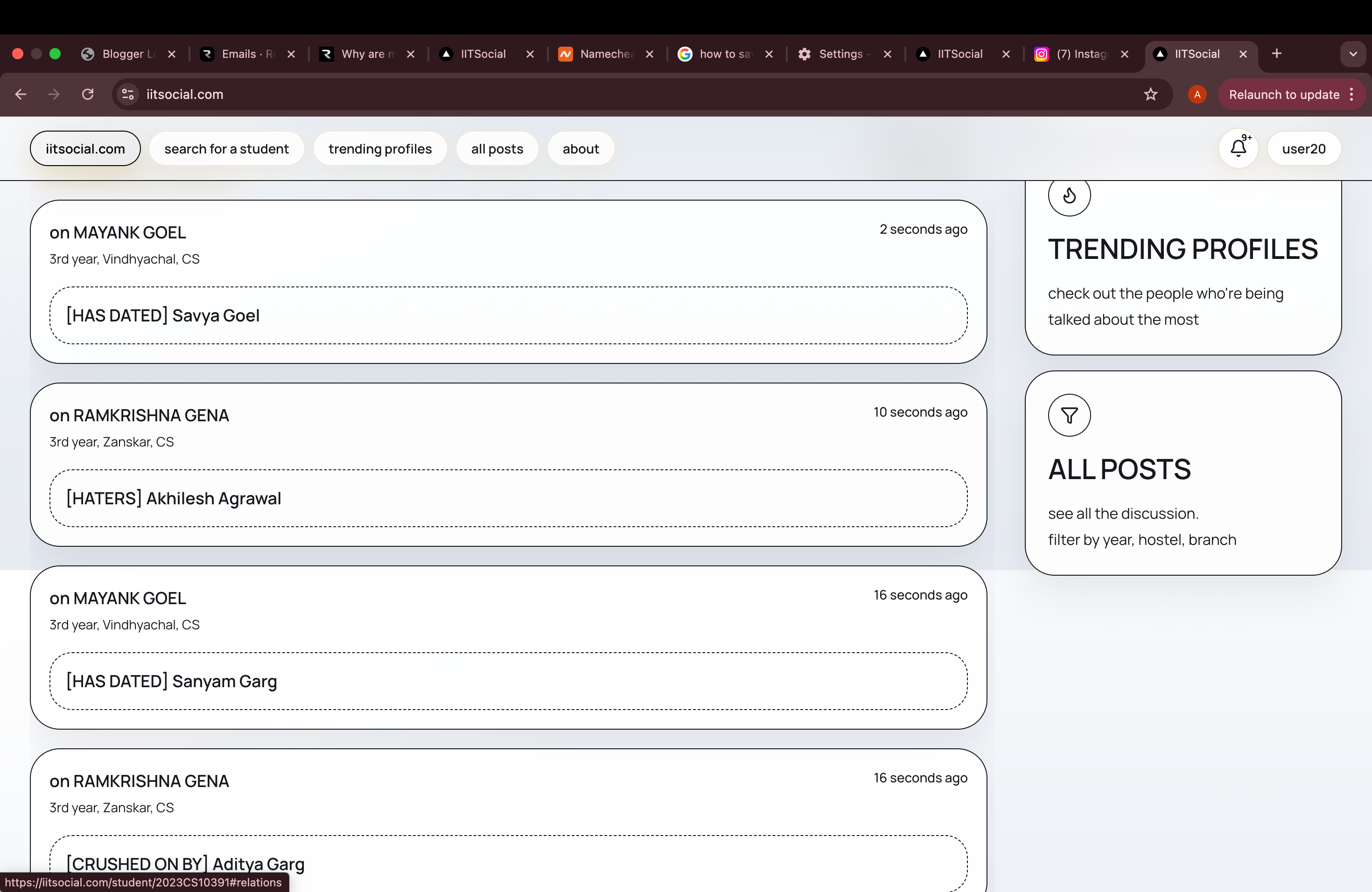
Task: Click the search for a student button
Action: (x=226, y=149)
